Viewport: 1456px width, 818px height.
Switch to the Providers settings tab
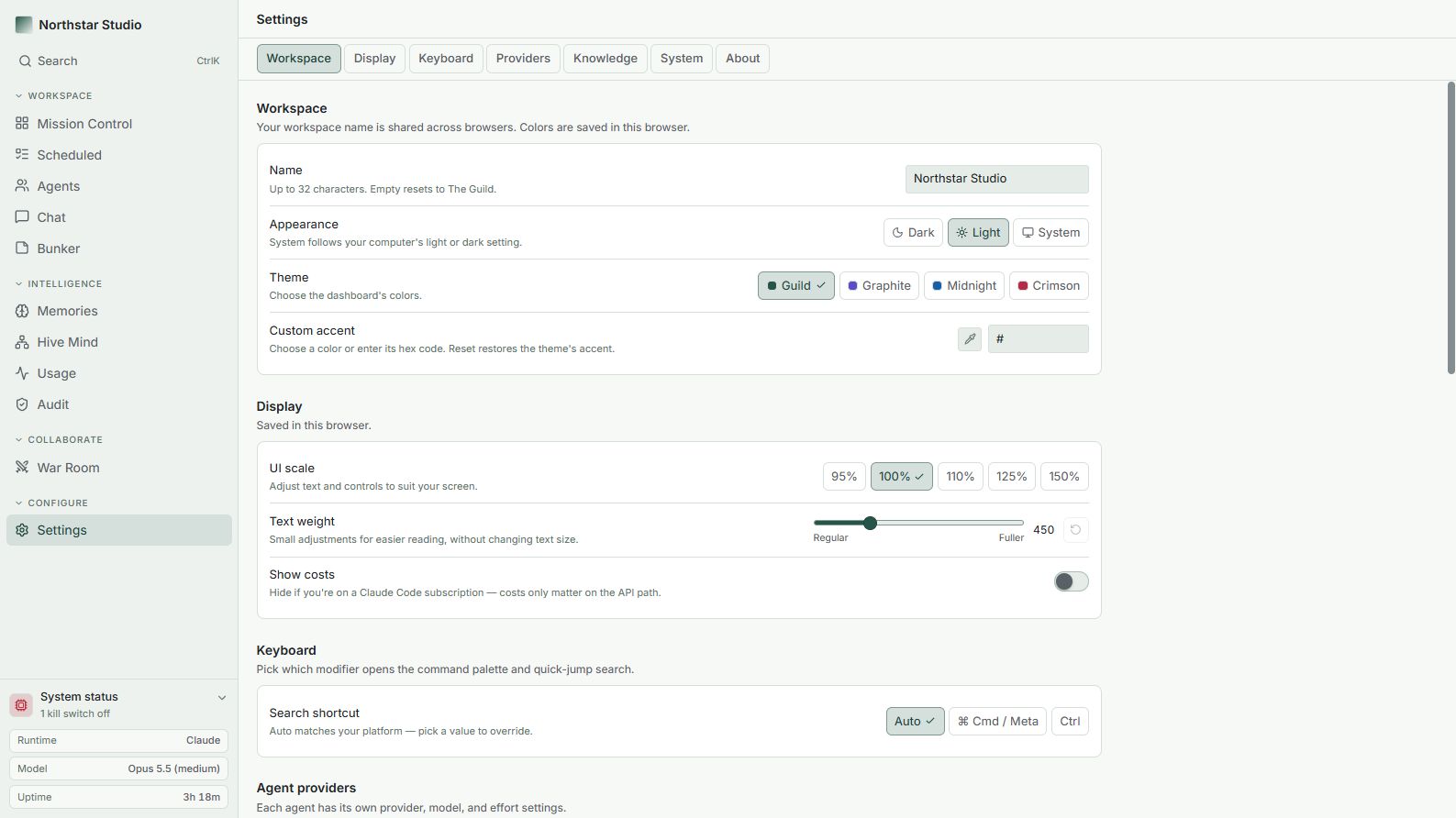pos(523,59)
